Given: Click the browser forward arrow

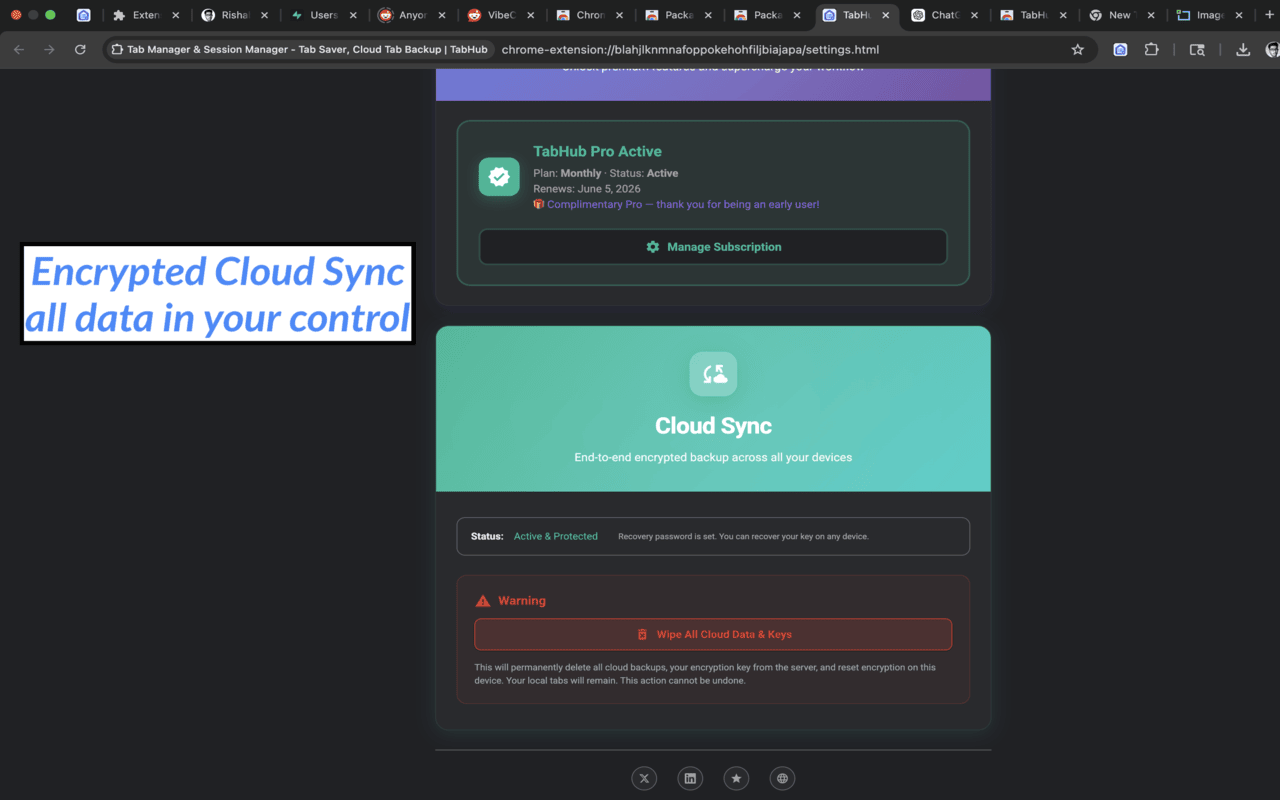Looking at the screenshot, I should pyautogui.click(x=49, y=49).
